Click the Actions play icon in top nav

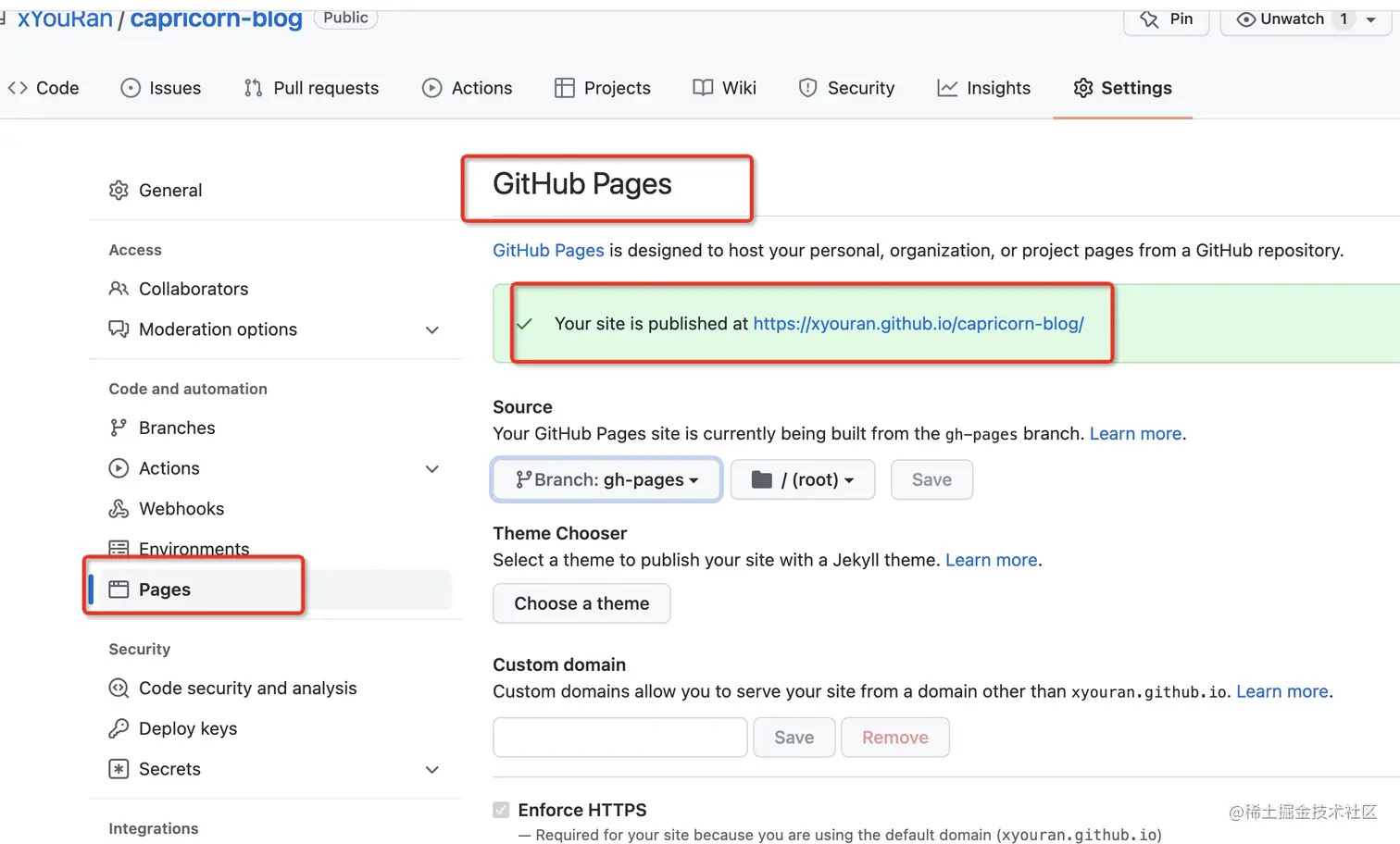pos(431,88)
